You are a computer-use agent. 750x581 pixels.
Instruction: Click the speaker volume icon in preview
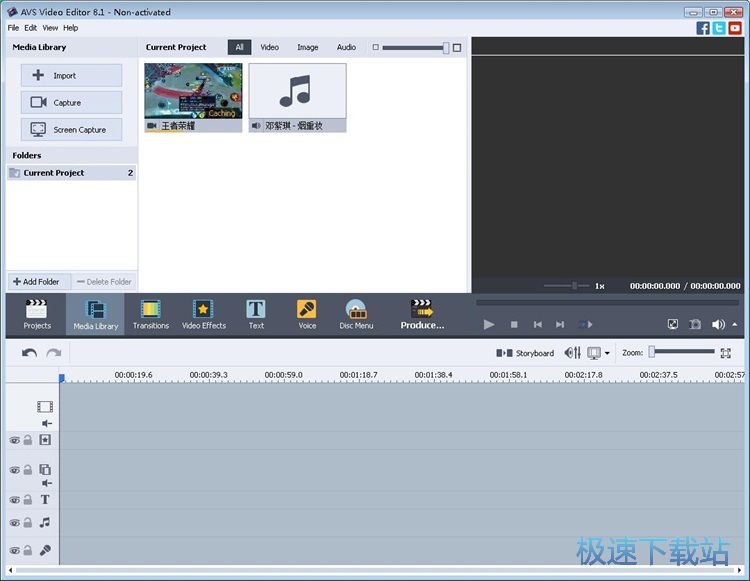click(718, 324)
